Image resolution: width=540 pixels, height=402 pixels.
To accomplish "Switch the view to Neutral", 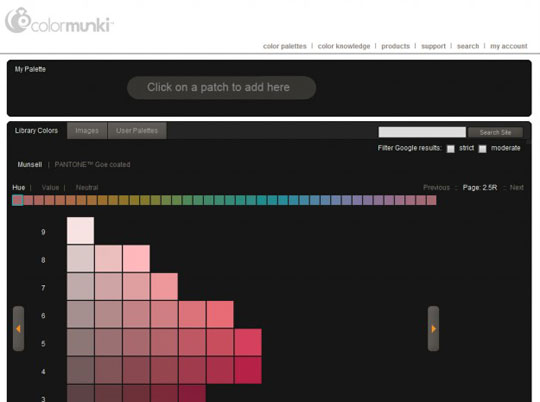I will (x=87, y=187).
